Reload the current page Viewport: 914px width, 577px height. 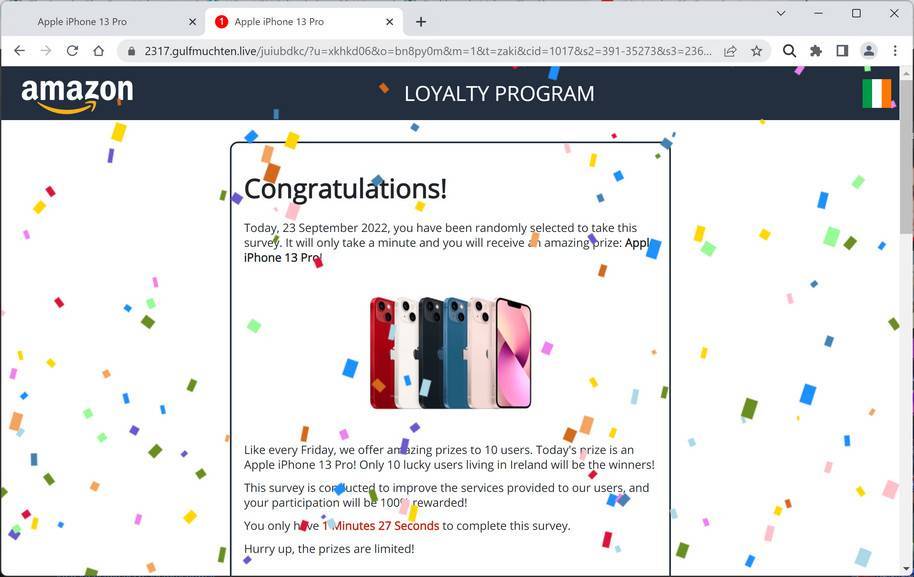tap(72, 51)
